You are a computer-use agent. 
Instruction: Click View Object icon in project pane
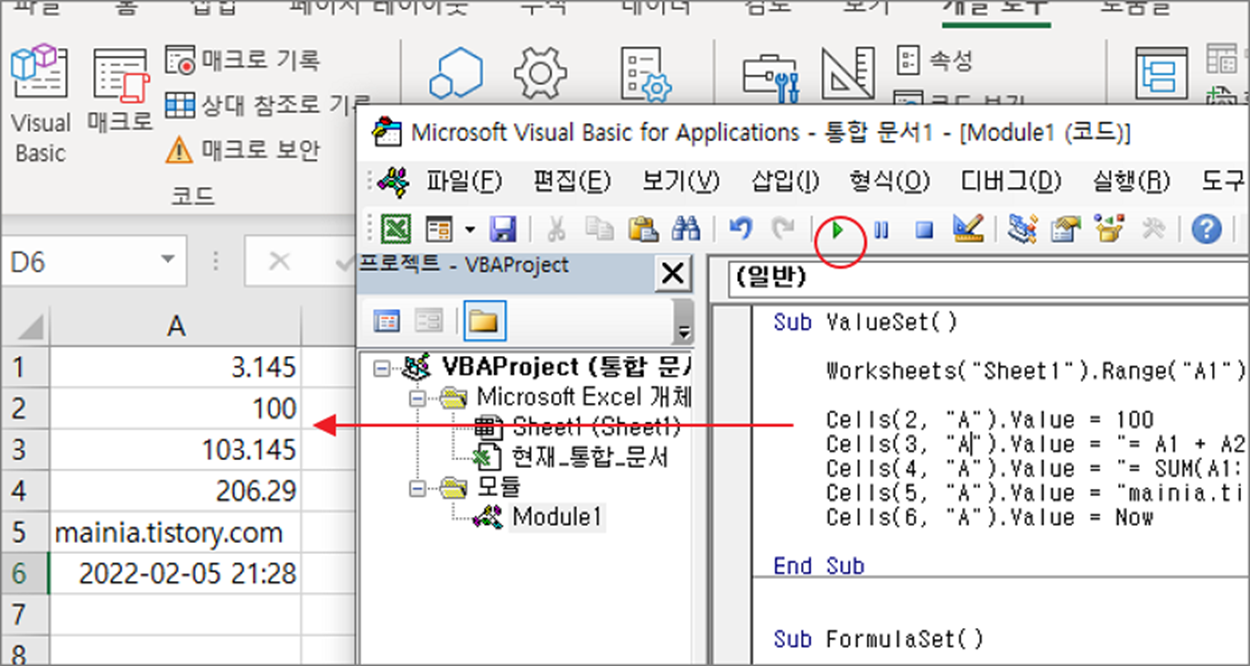point(429,321)
